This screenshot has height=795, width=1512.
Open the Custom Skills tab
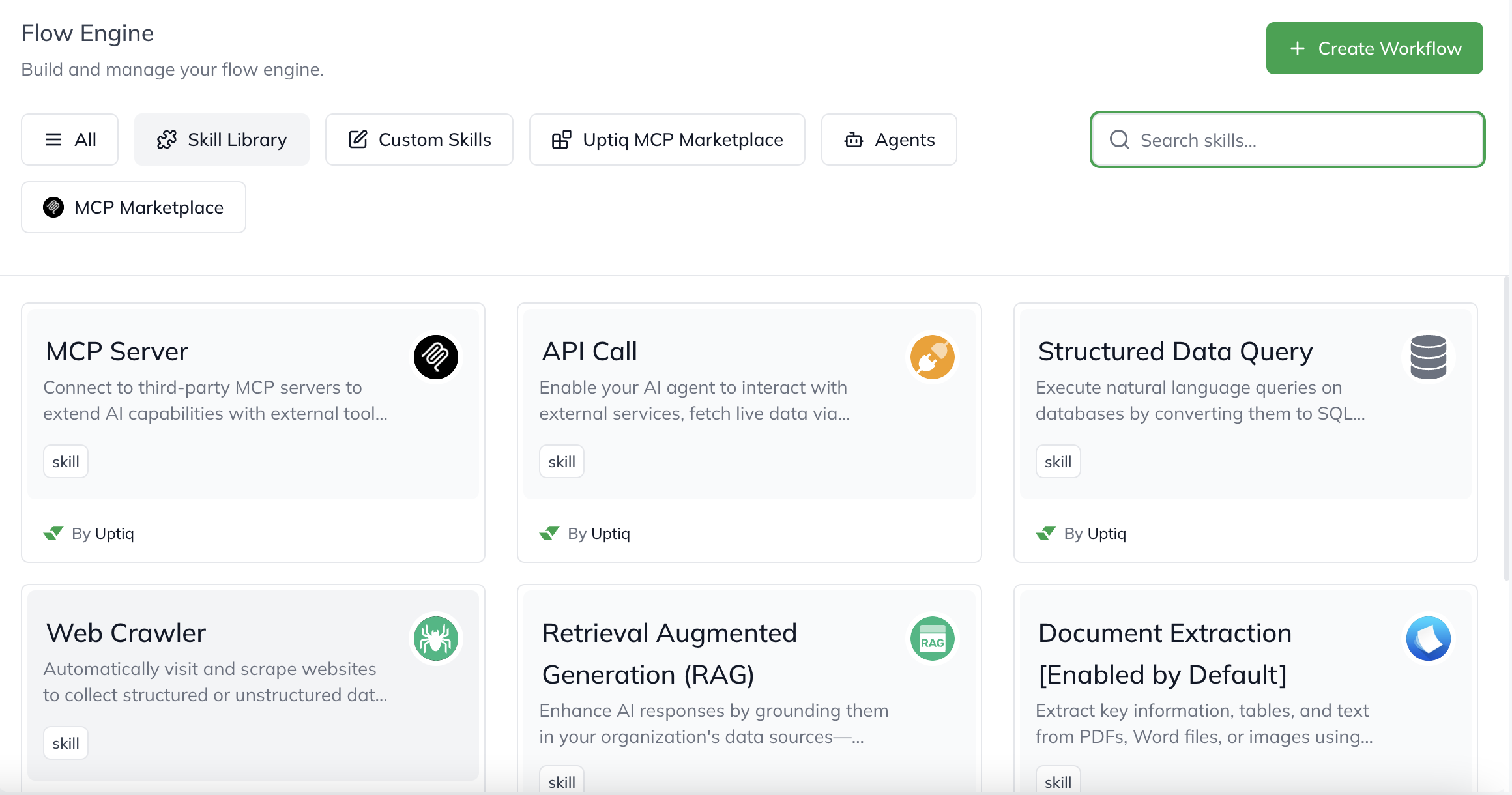(419, 139)
